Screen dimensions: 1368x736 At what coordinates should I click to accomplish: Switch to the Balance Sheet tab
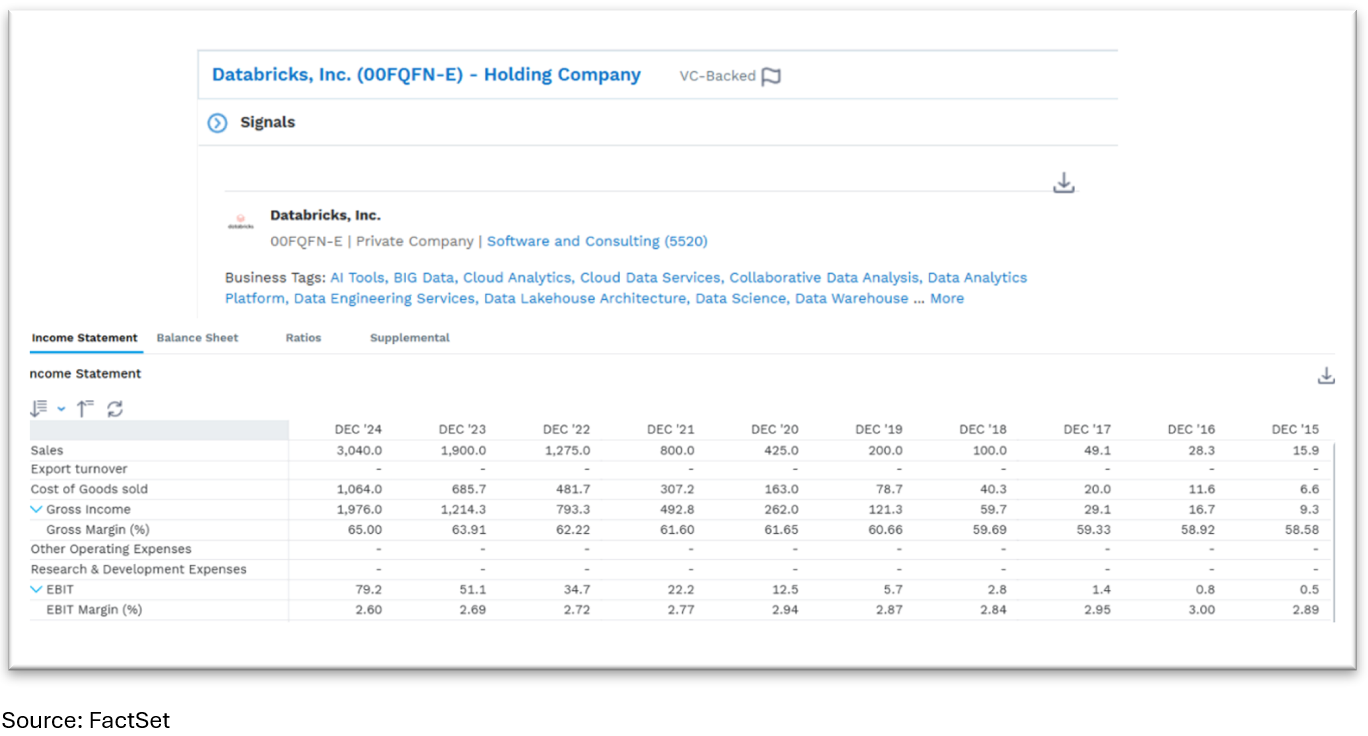(x=198, y=338)
